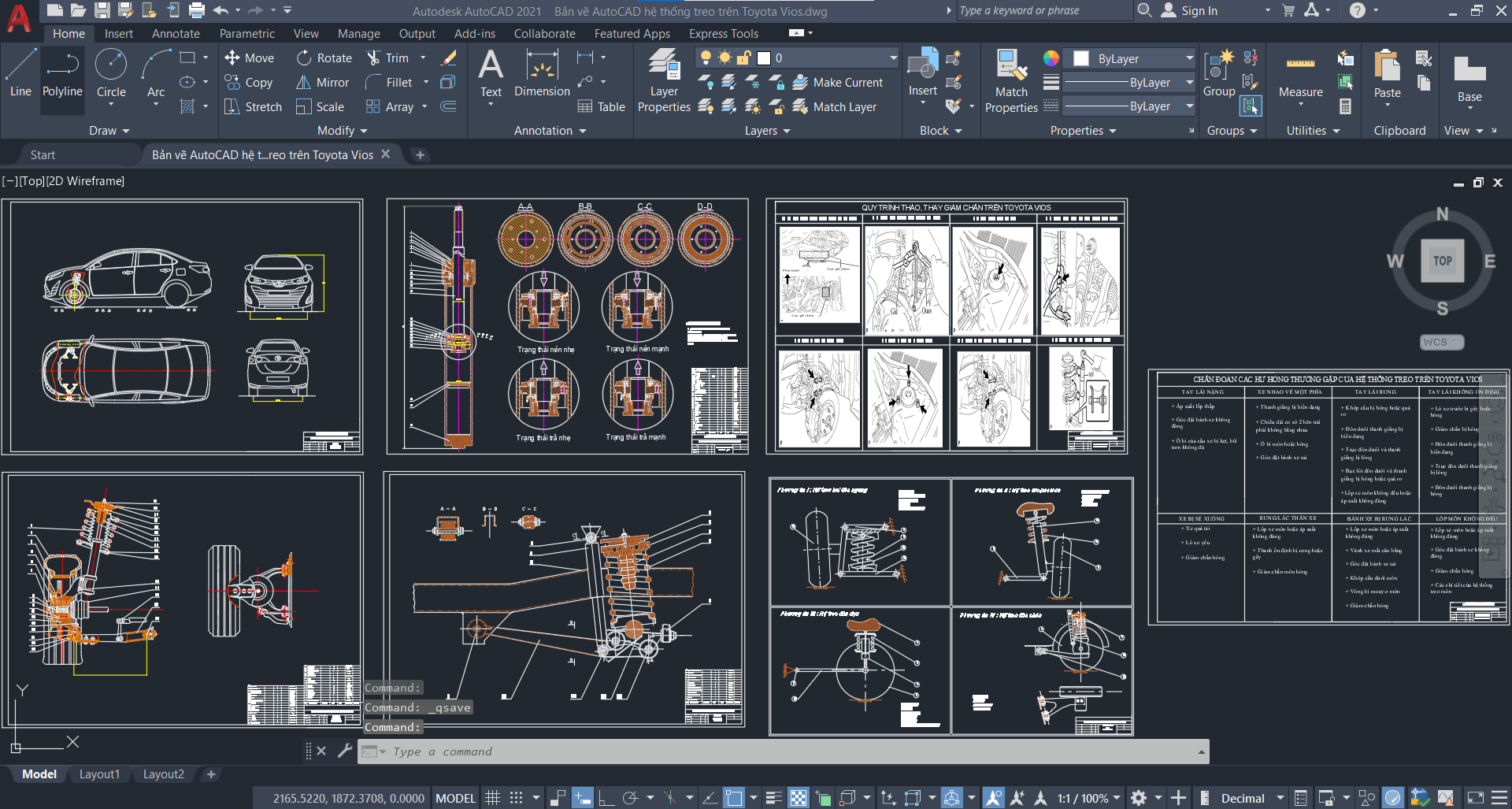Click the Paste clipboard button
This screenshot has height=809, width=1512.
click(x=1387, y=75)
